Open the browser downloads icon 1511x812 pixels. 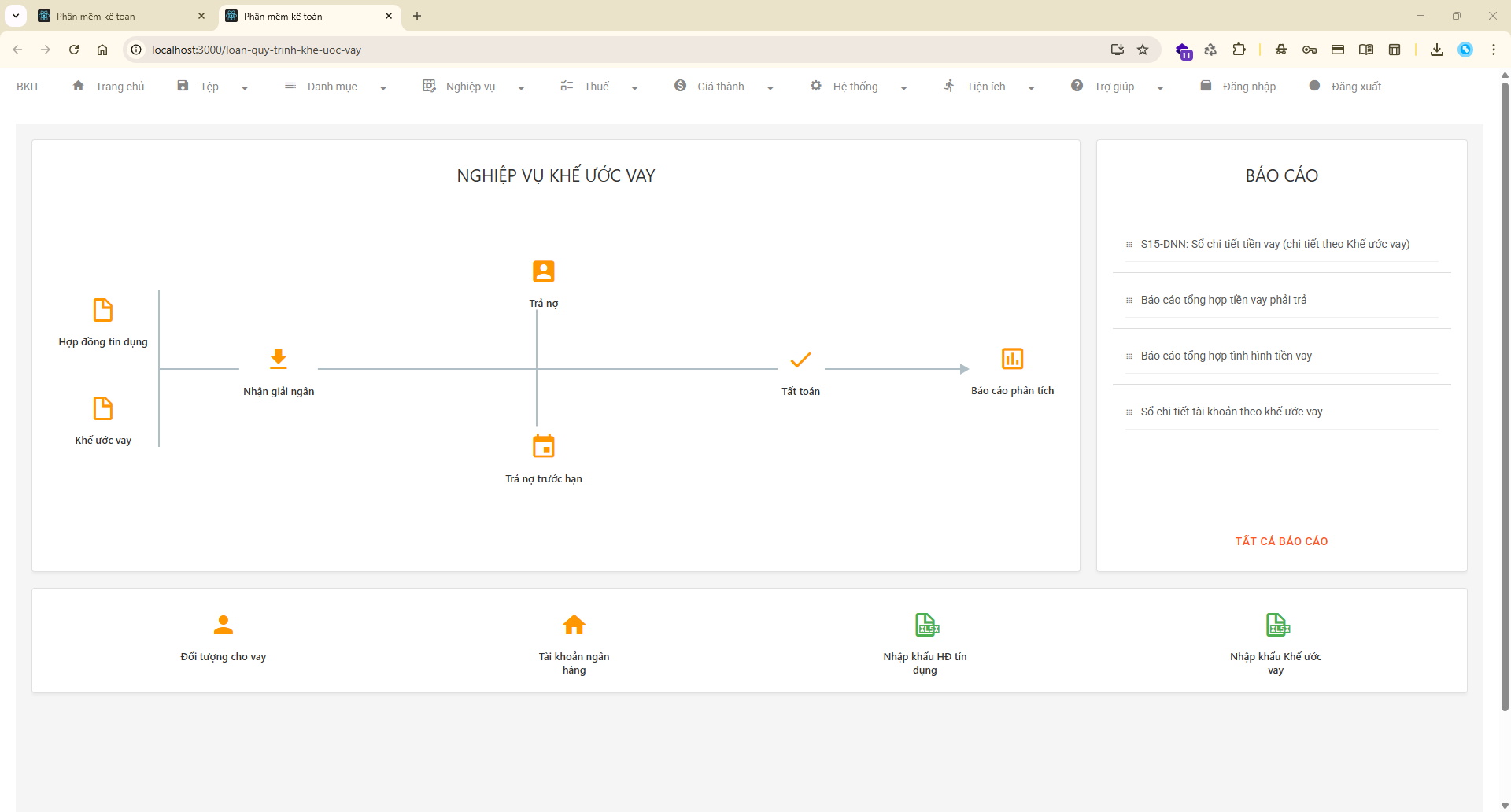click(x=1436, y=50)
